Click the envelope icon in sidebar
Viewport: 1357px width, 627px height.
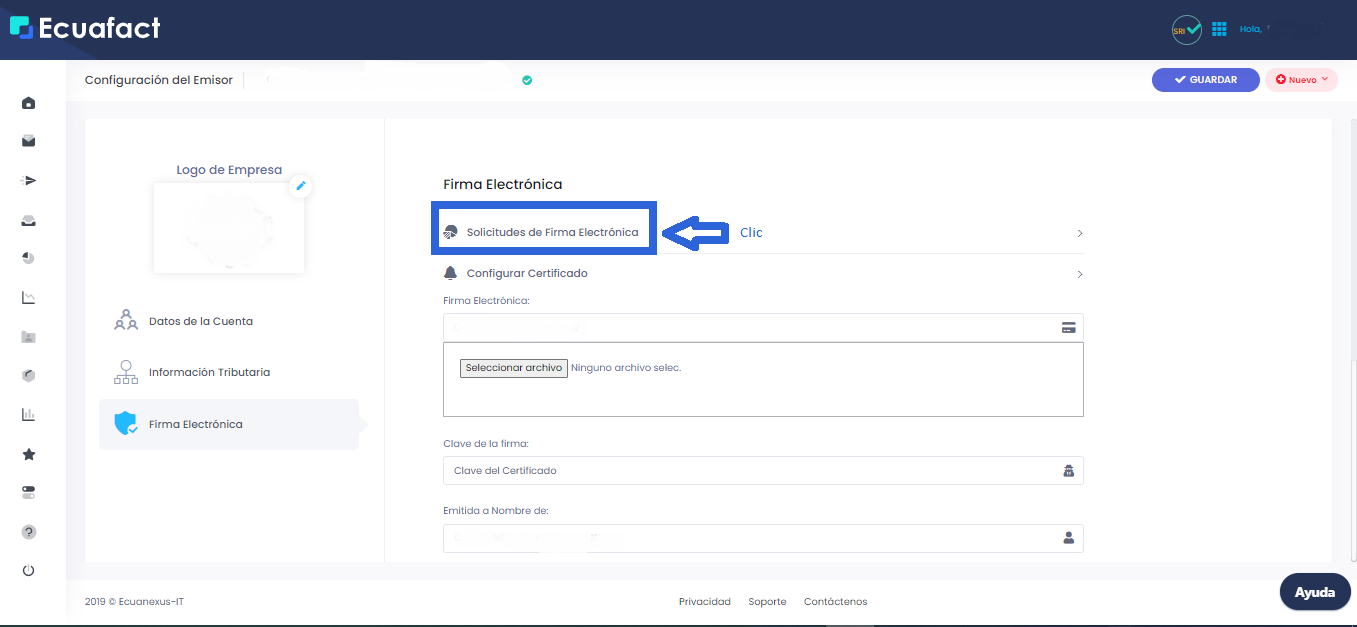coord(29,141)
